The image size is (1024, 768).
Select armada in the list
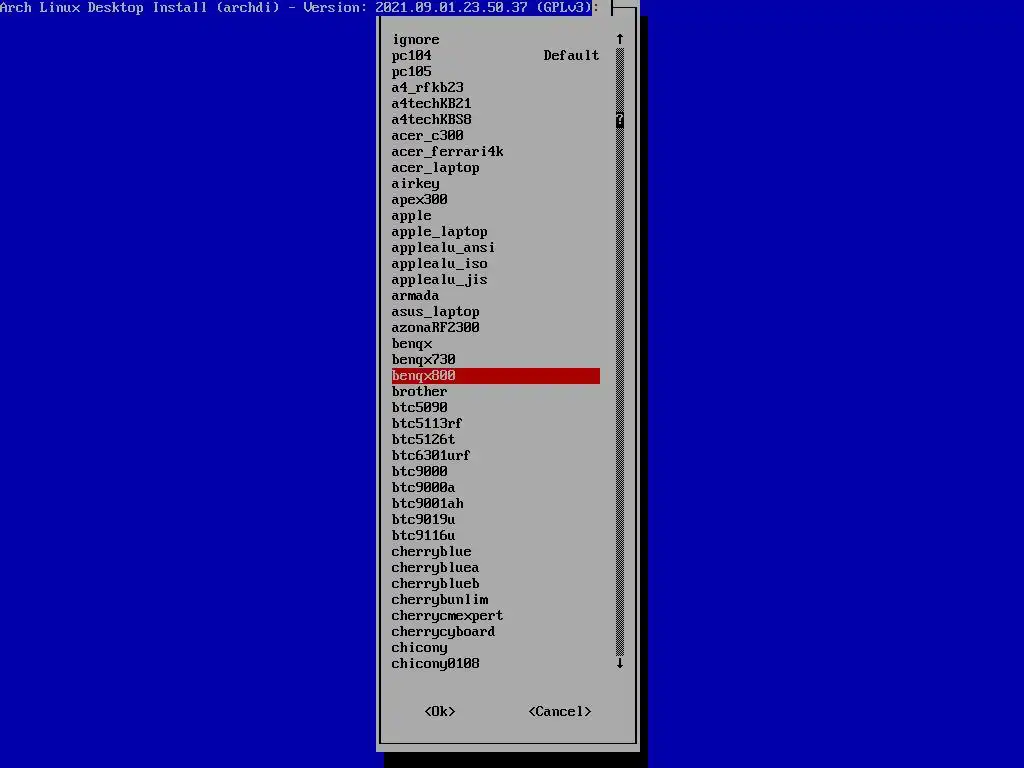pyautogui.click(x=496, y=296)
